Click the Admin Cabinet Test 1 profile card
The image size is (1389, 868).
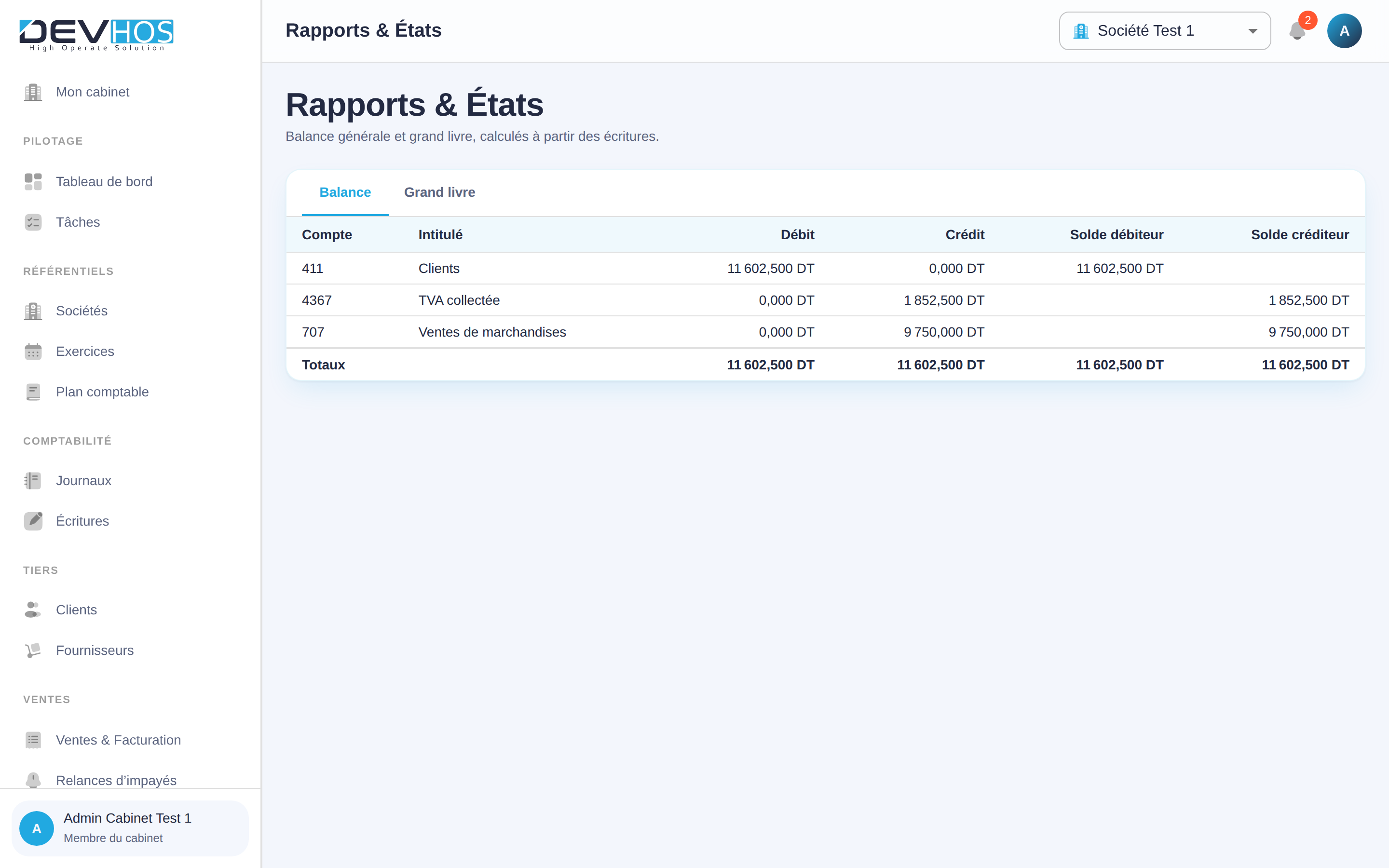tap(130, 828)
